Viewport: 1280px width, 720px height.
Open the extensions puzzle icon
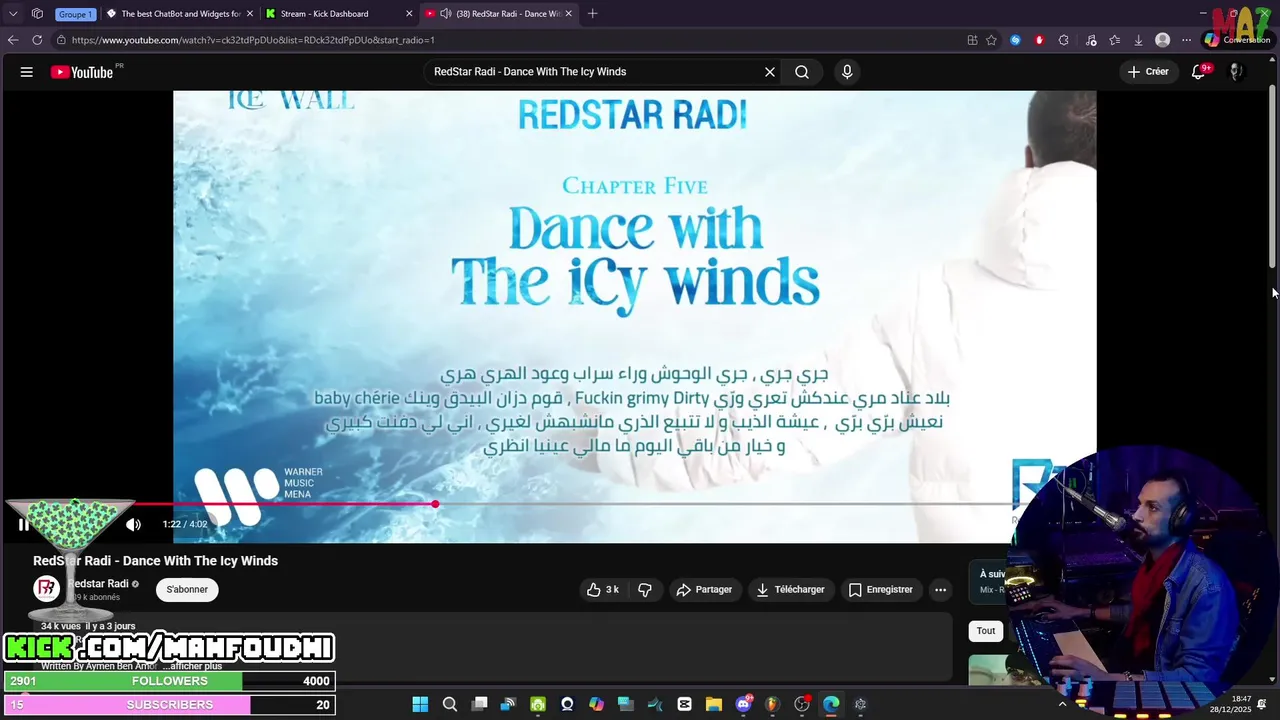[x=1064, y=40]
